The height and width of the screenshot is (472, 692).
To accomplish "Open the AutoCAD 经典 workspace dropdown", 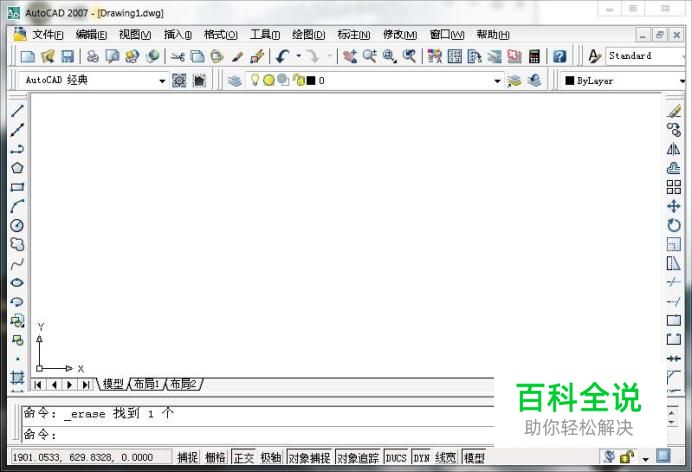I will (162, 81).
